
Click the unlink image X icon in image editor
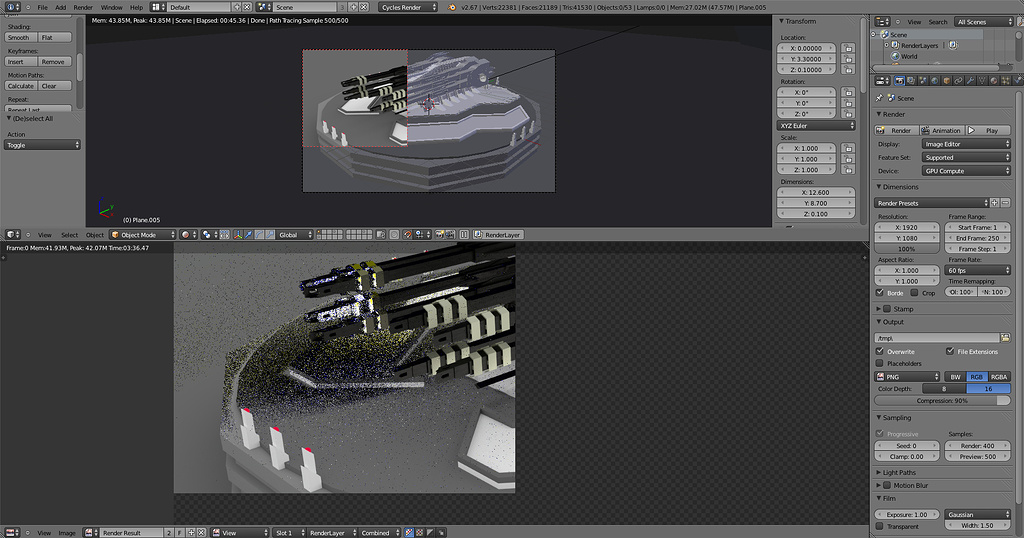(x=201, y=533)
